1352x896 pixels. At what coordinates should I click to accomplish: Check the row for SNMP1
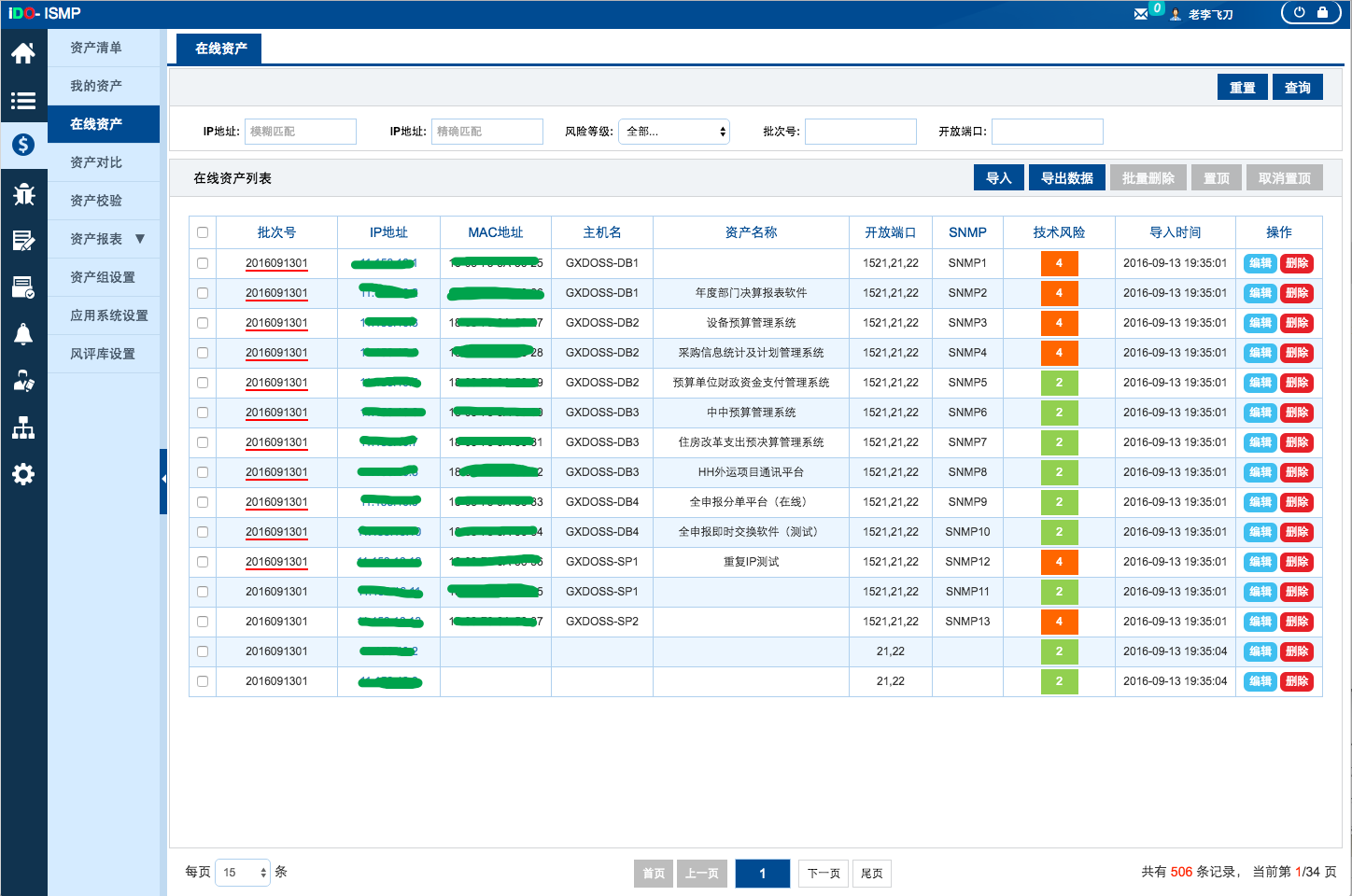click(x=203, y=263)
